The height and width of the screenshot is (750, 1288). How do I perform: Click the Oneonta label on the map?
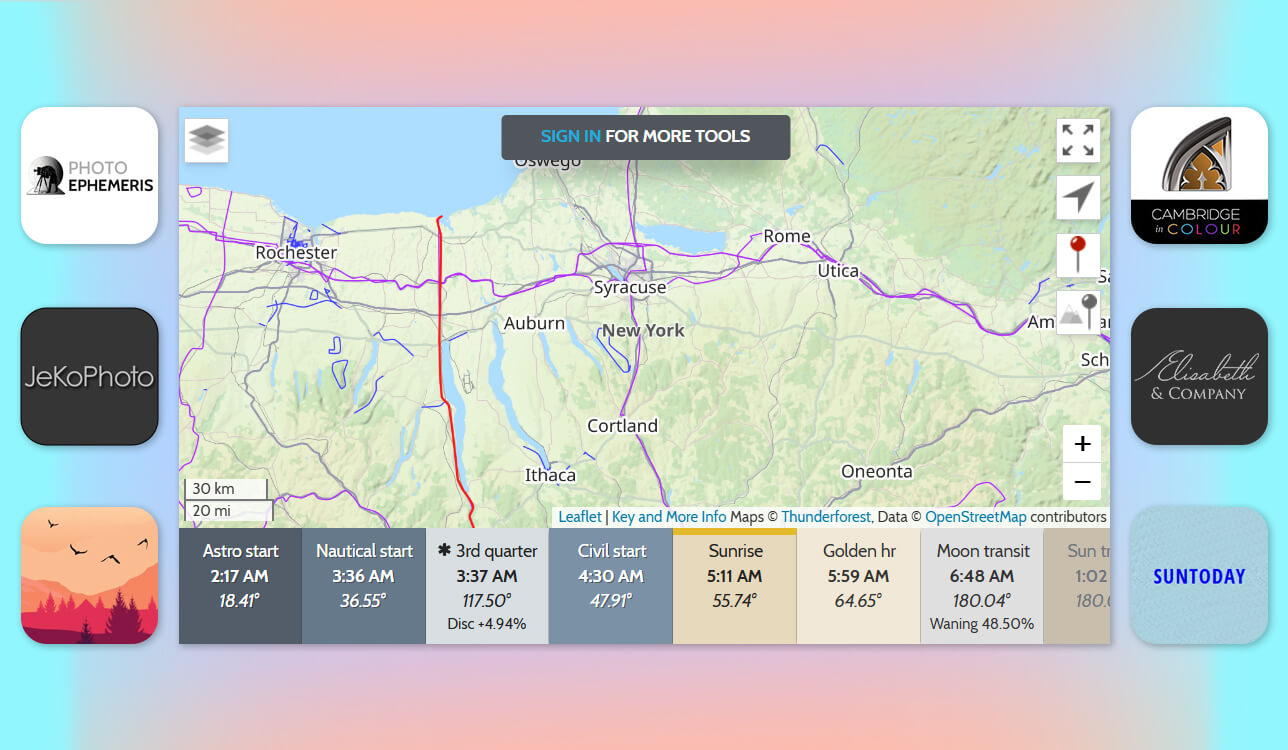pos(877,472)
